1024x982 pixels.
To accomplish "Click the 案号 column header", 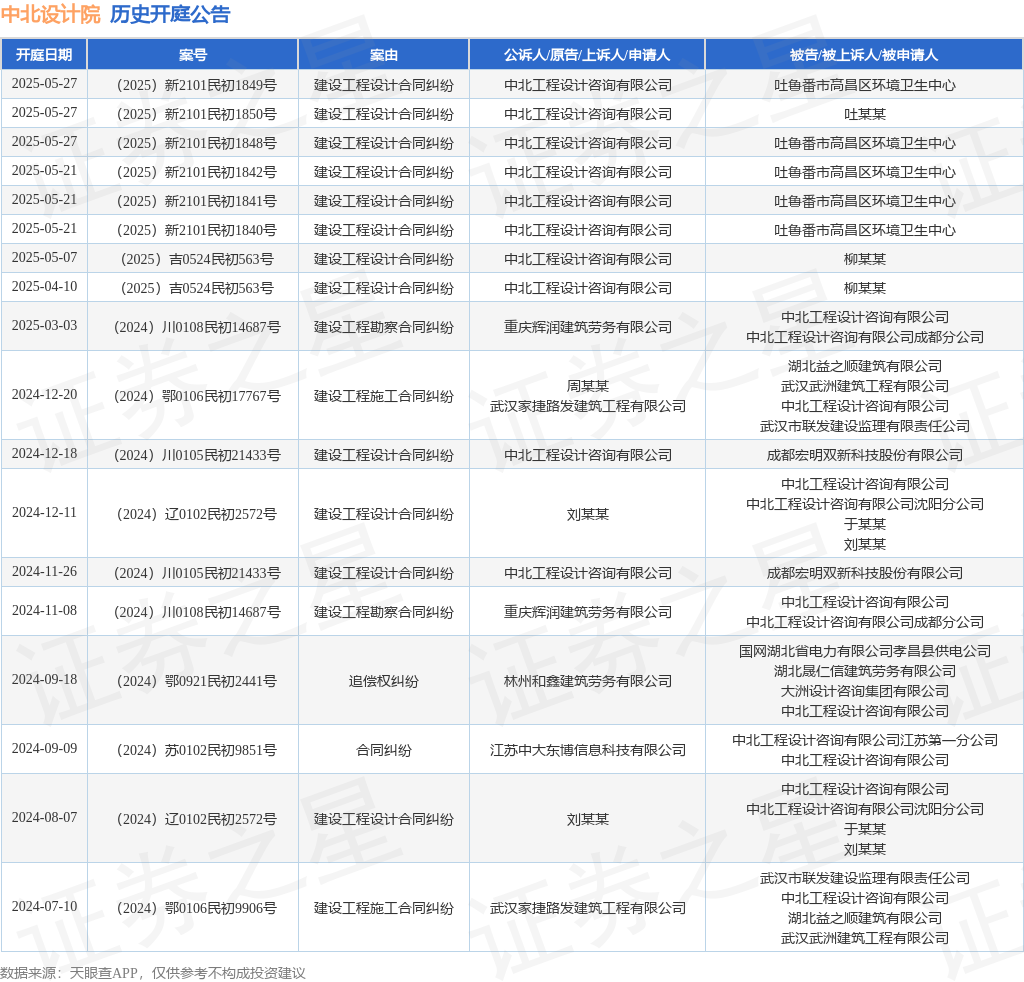I will 193,55.
